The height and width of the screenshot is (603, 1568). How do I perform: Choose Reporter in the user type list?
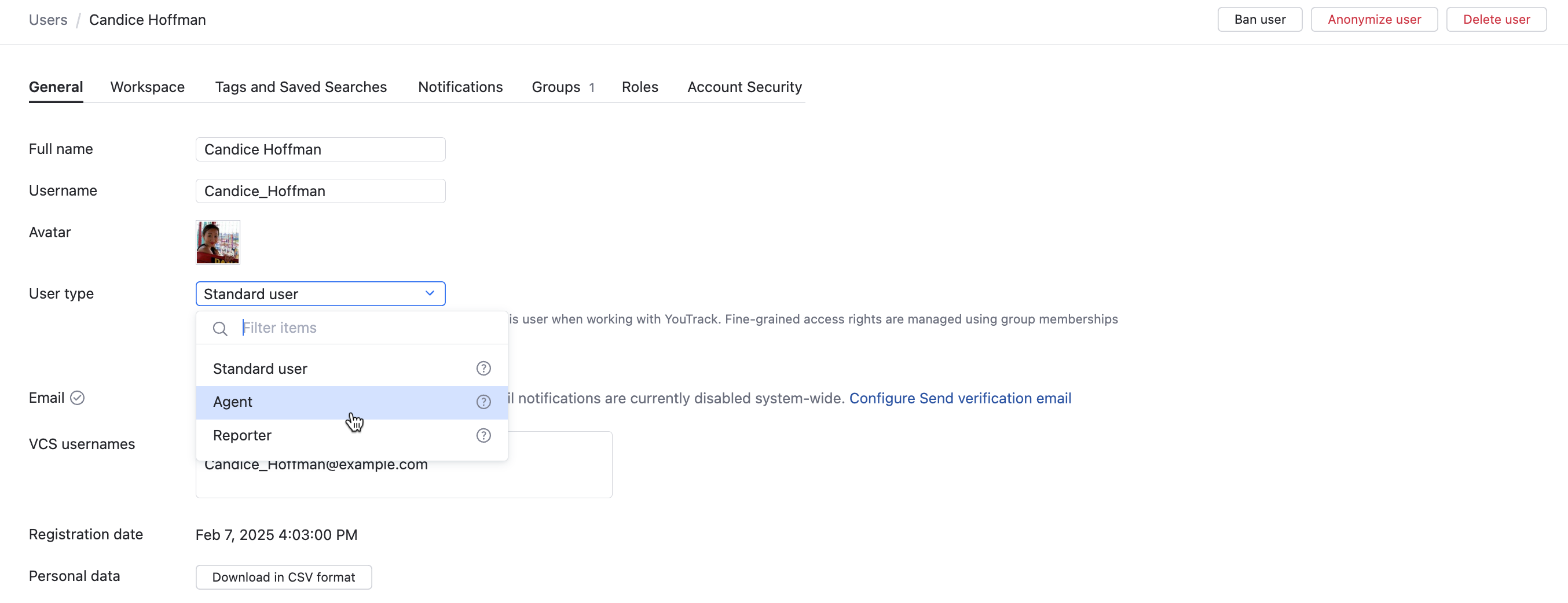[x=242, y=435]
